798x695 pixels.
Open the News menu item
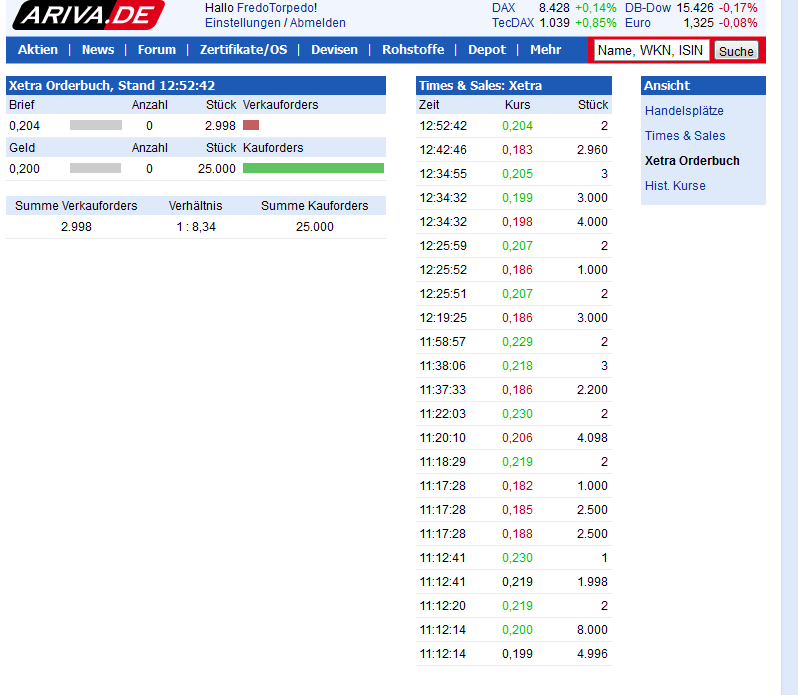(x=98, y=50)
